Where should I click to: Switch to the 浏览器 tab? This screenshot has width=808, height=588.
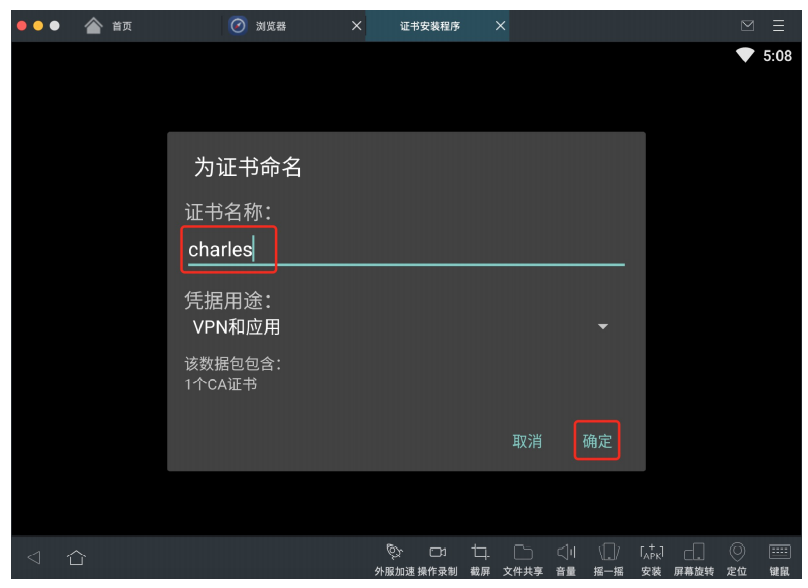[x=294, y=26]
